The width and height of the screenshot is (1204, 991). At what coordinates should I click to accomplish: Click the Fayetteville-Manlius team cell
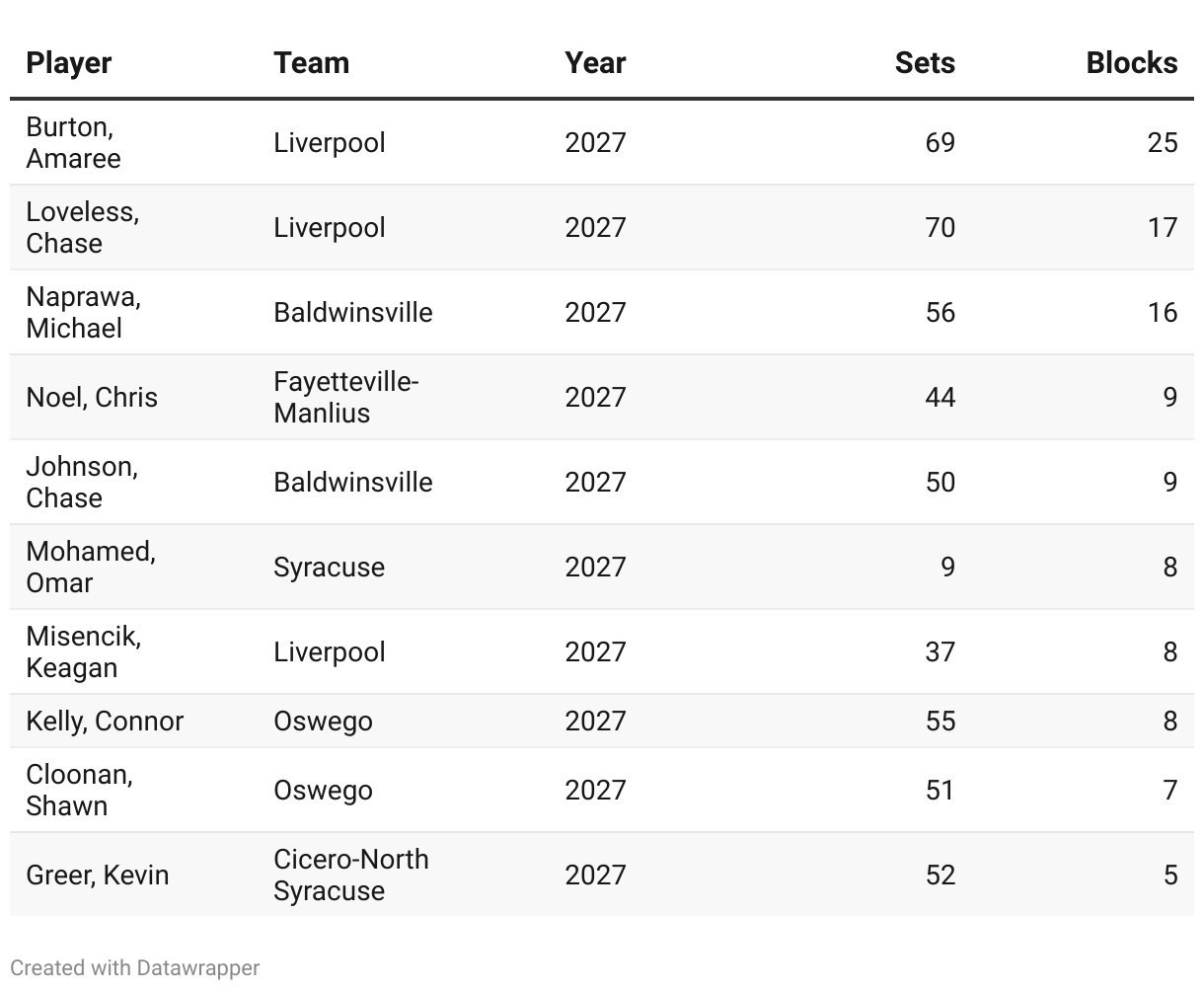345,398
